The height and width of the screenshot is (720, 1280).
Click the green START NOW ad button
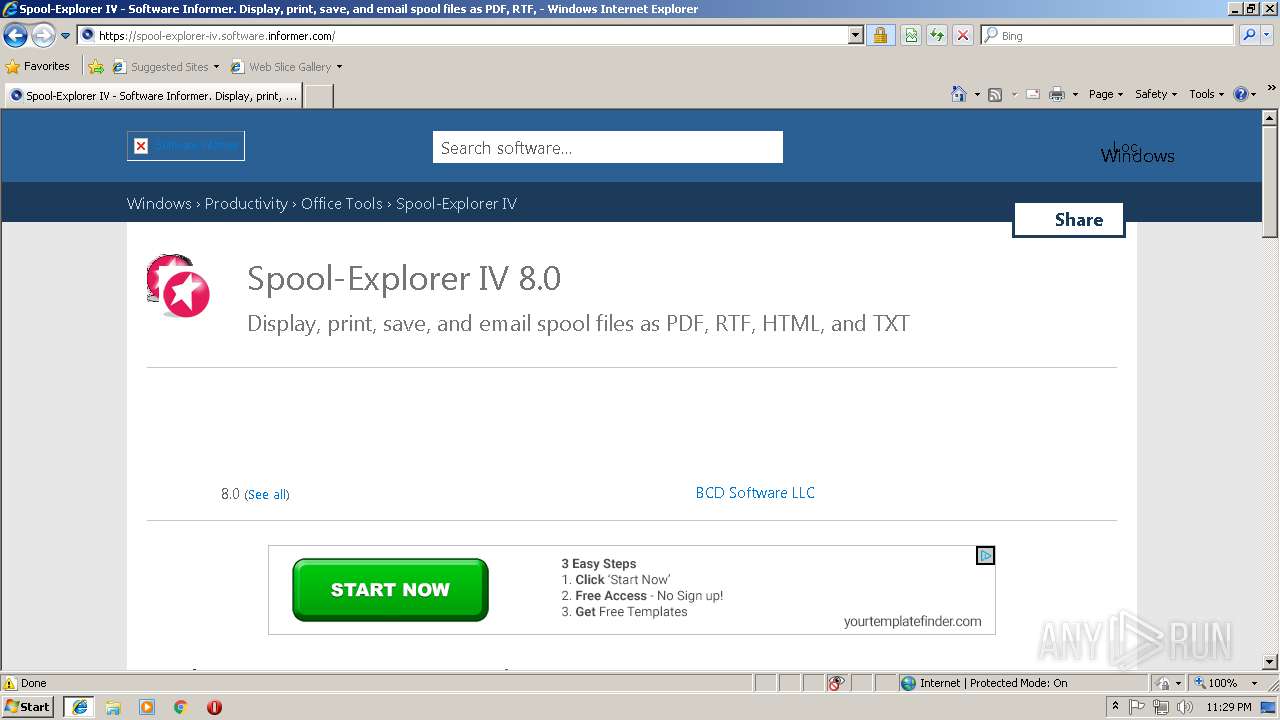[390, 590]
